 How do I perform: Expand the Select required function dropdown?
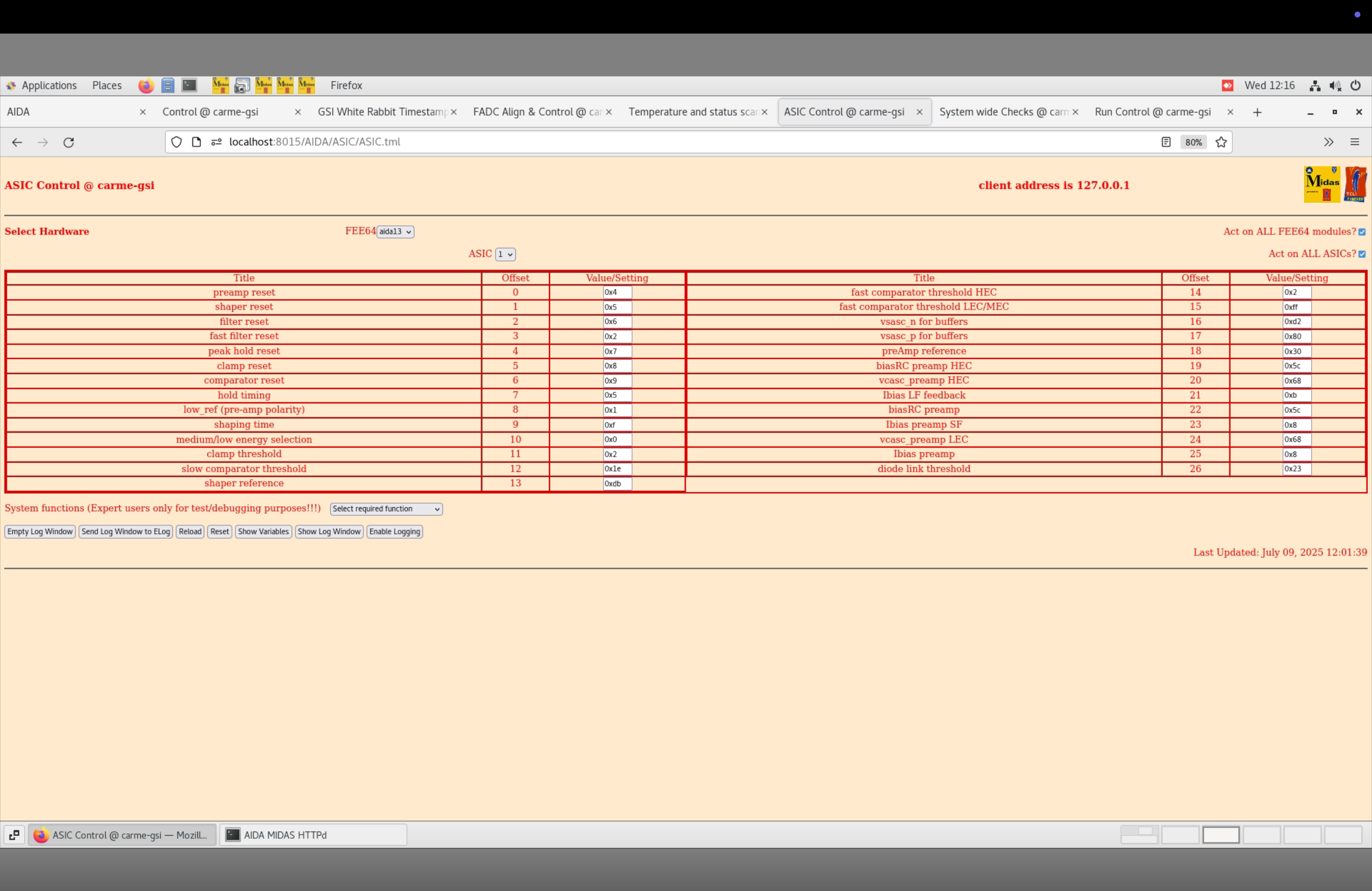pyautogui.click(x=386, y=509)
